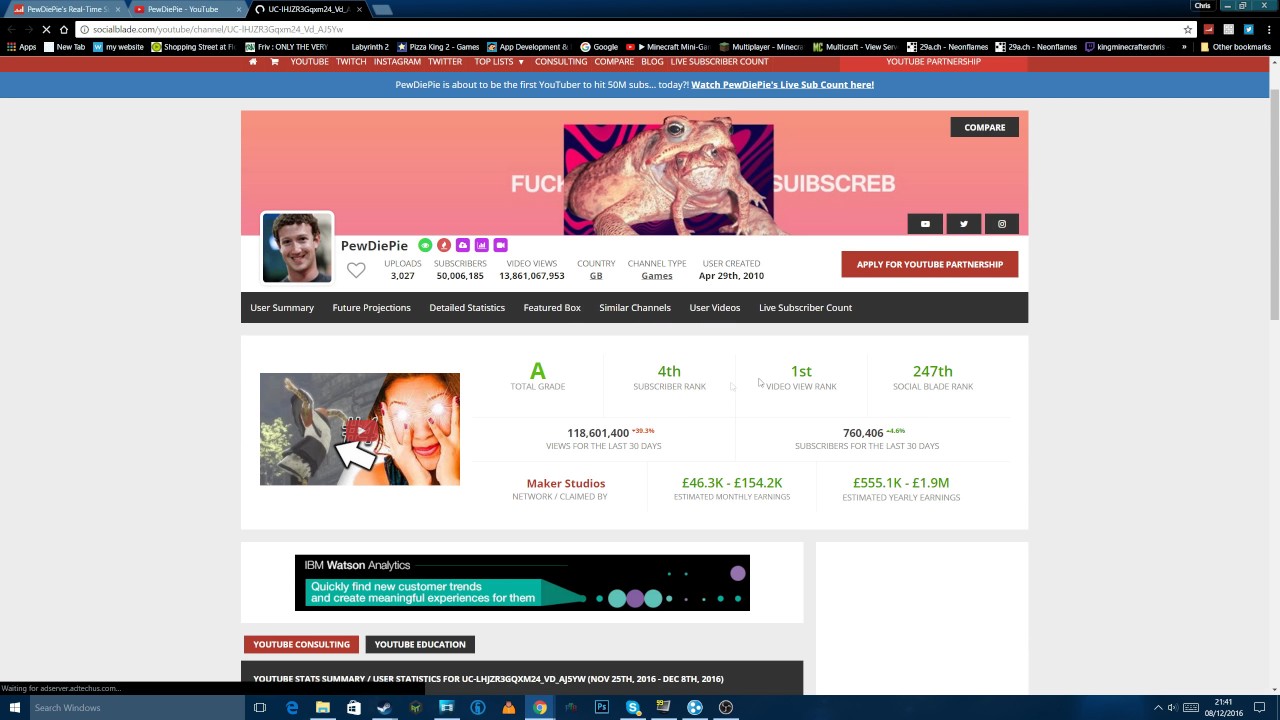Open the Pizza King 2 - Games bookmark
The image size is (1280, 720).
439,47
